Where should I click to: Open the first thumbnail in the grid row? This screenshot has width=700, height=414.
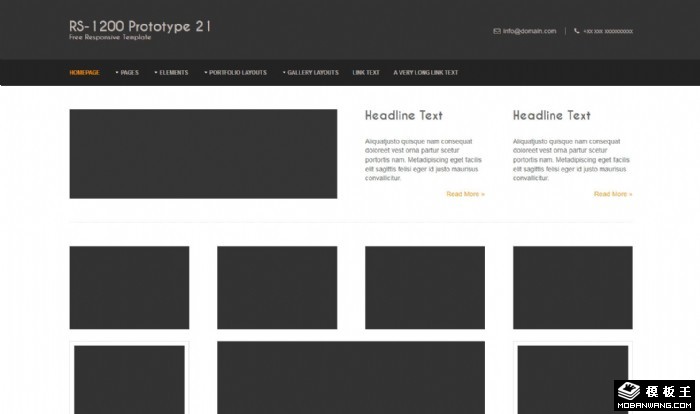(x=129, y=287)
